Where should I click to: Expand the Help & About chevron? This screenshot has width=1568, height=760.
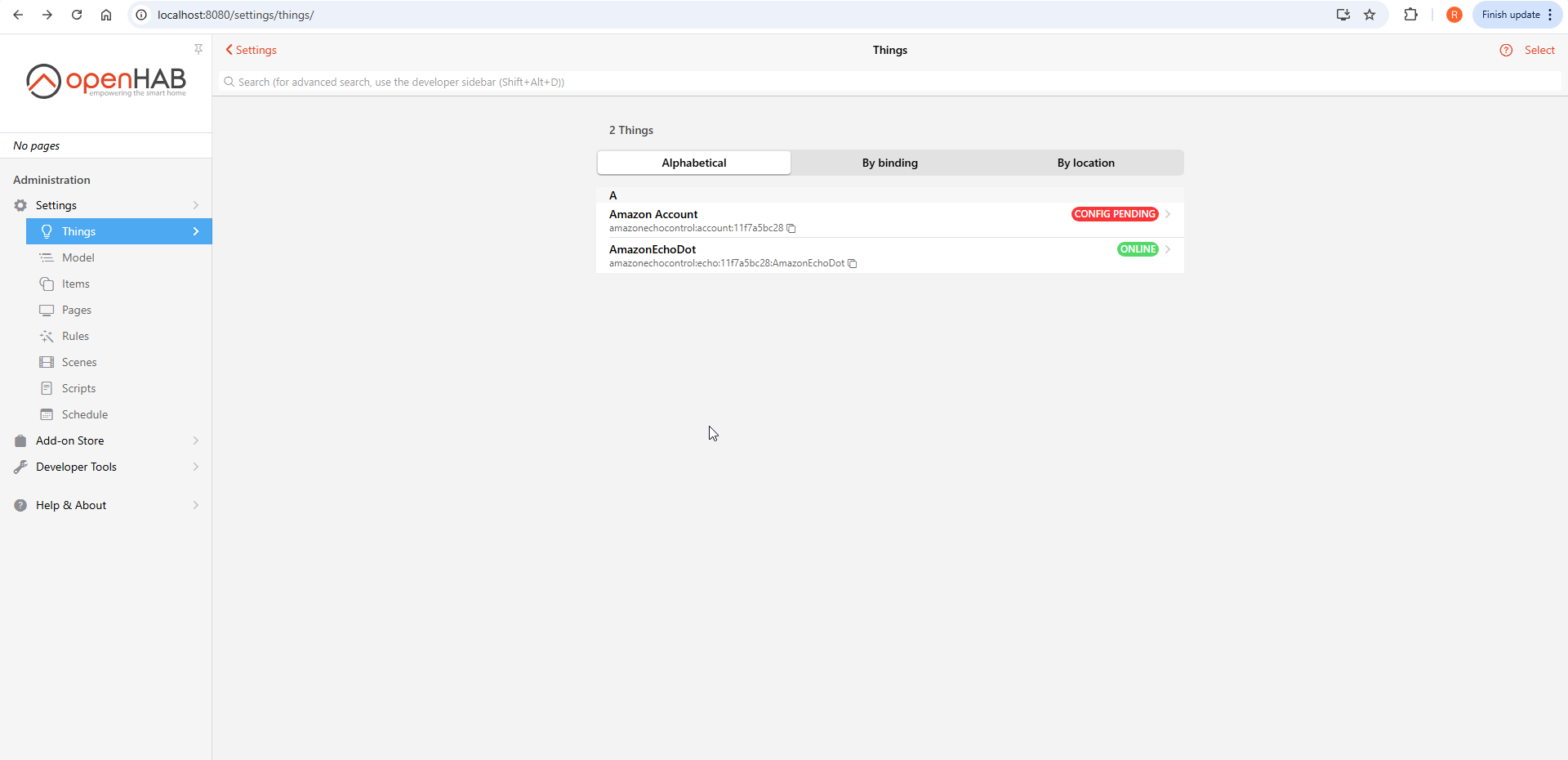196,505
